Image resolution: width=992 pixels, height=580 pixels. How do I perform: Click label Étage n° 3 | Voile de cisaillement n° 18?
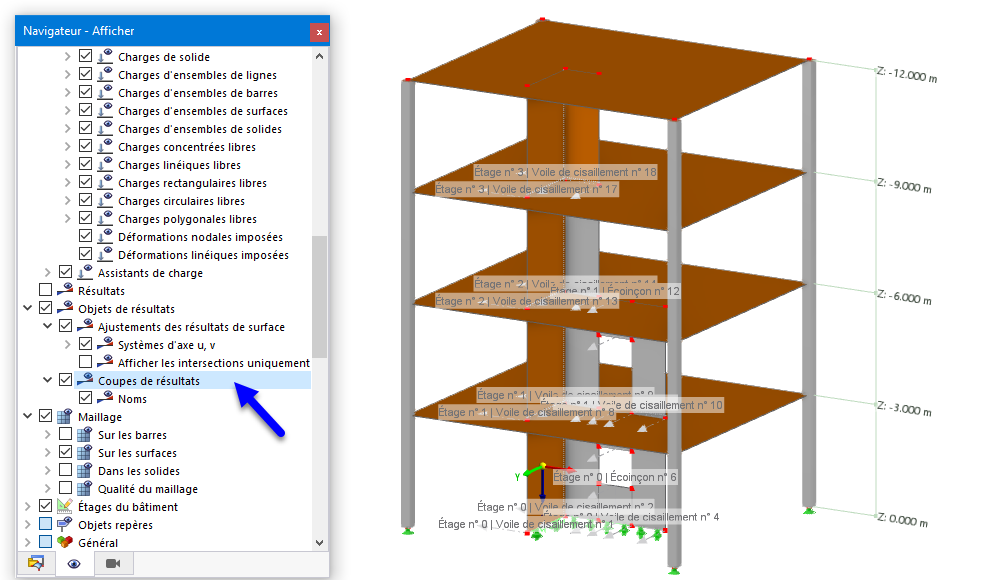point(565,172)
